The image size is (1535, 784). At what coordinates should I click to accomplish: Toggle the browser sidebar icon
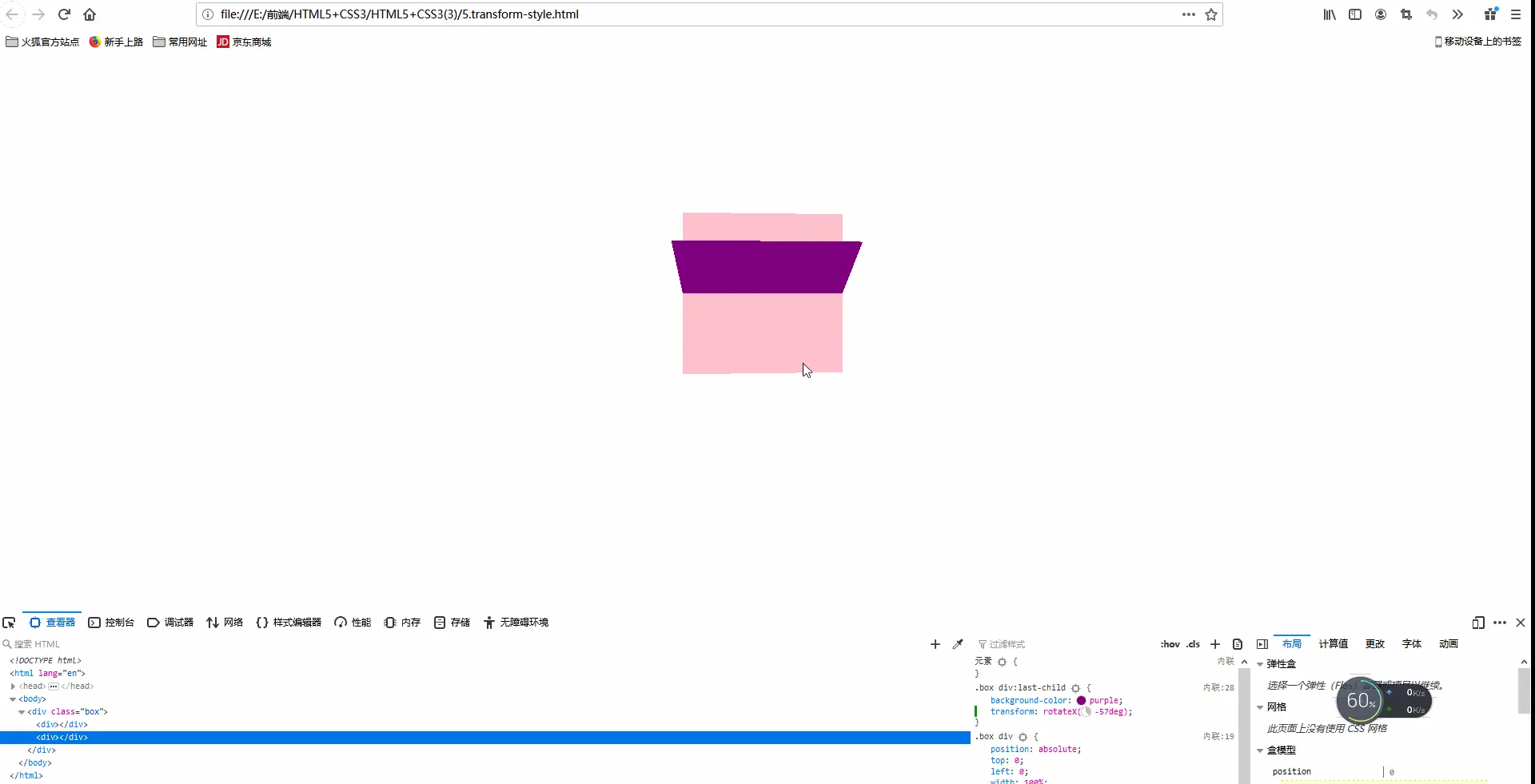(x=1355, y=14)
